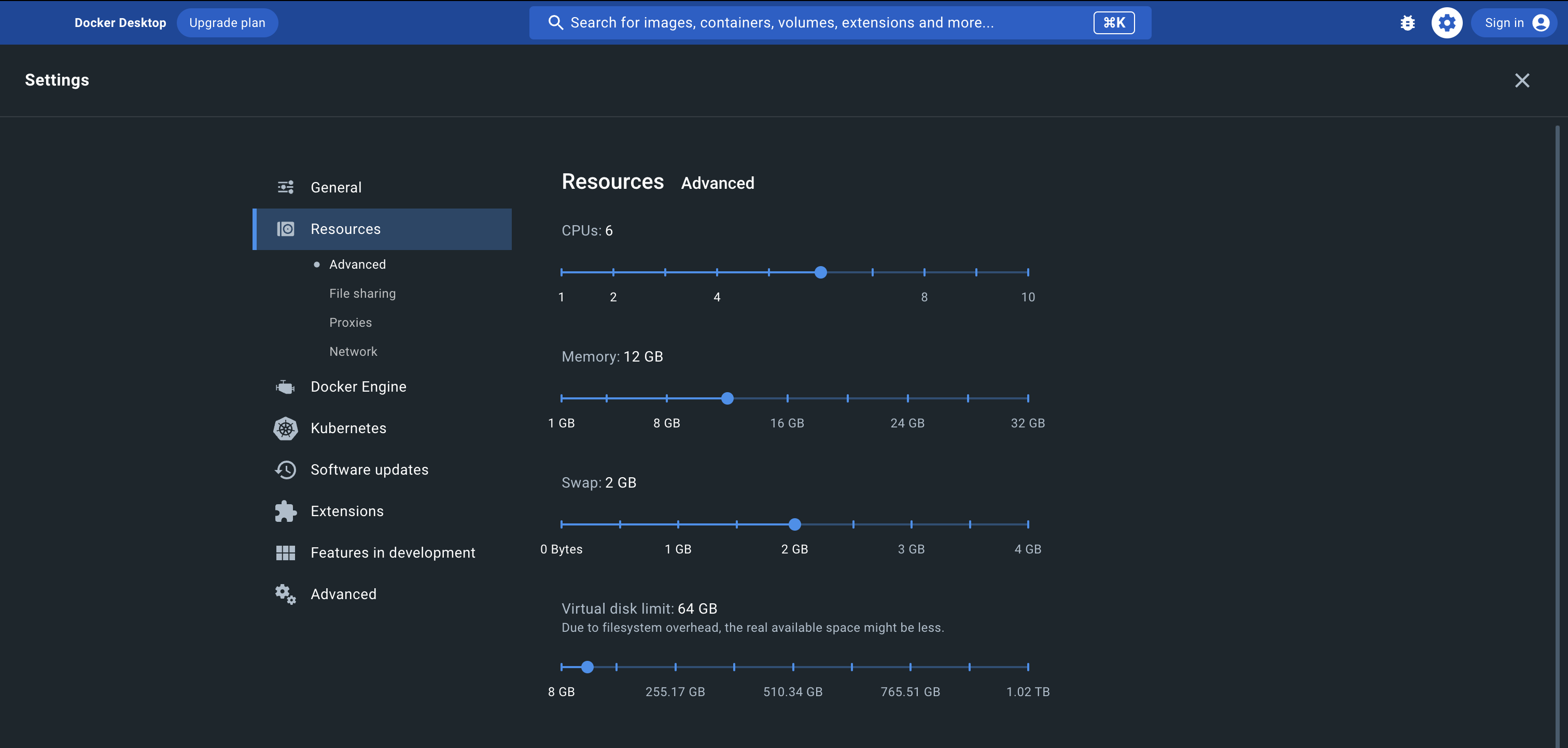Open Kubernetes settings
This screenshot has width=1568, height=748.
tap(382, 428)
